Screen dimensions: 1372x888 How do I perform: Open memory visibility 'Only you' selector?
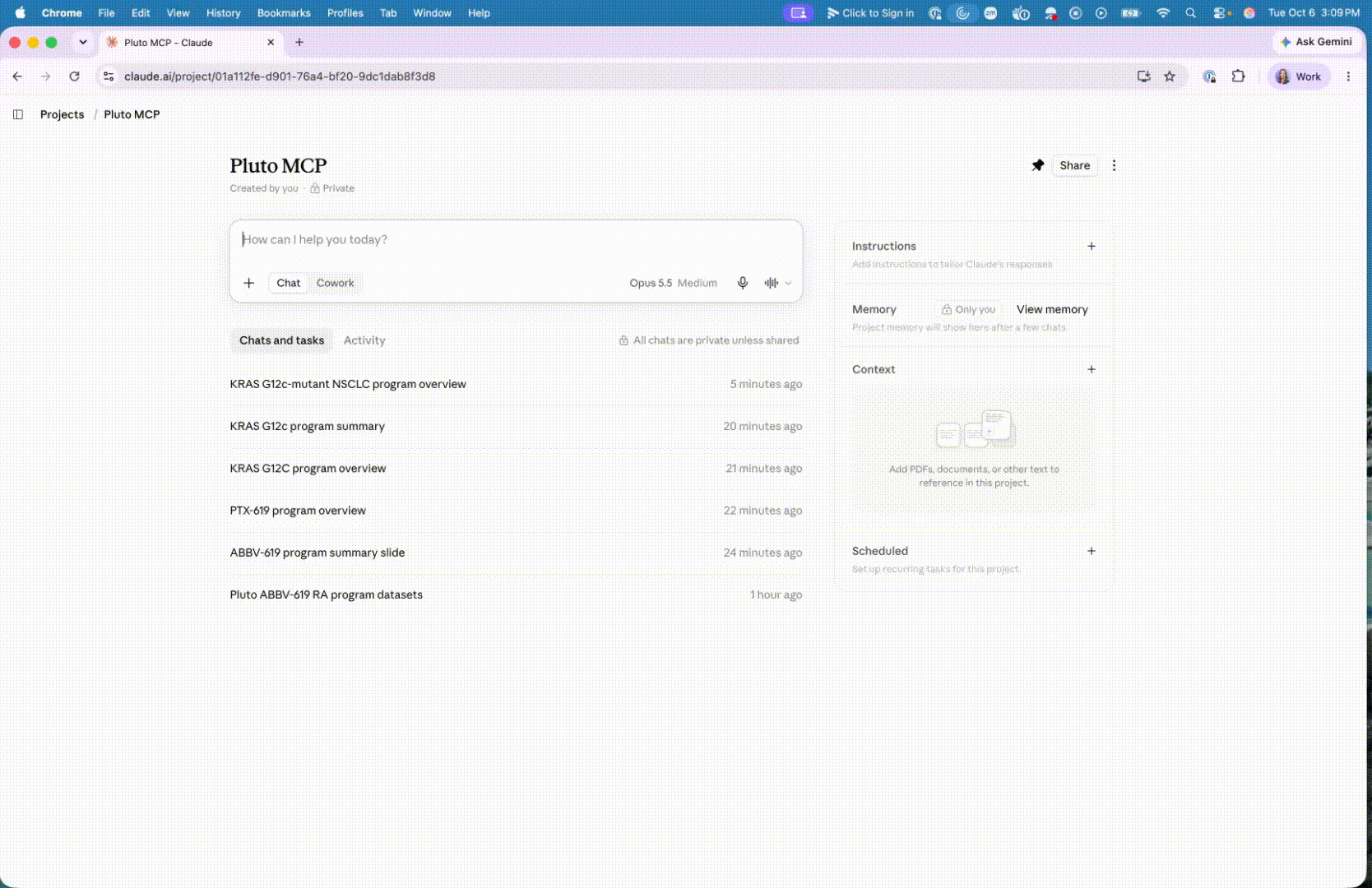coord(969,309)
